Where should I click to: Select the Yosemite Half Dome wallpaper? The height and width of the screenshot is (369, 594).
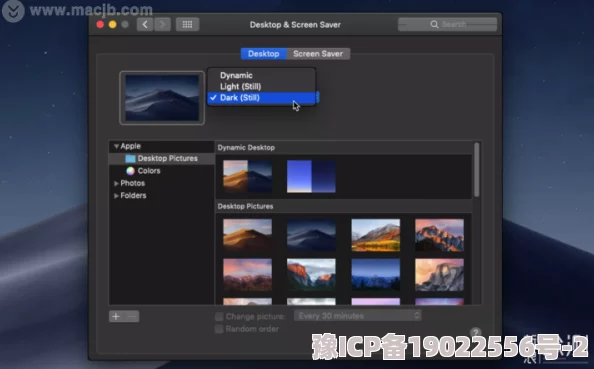click(x=439, y=275)
